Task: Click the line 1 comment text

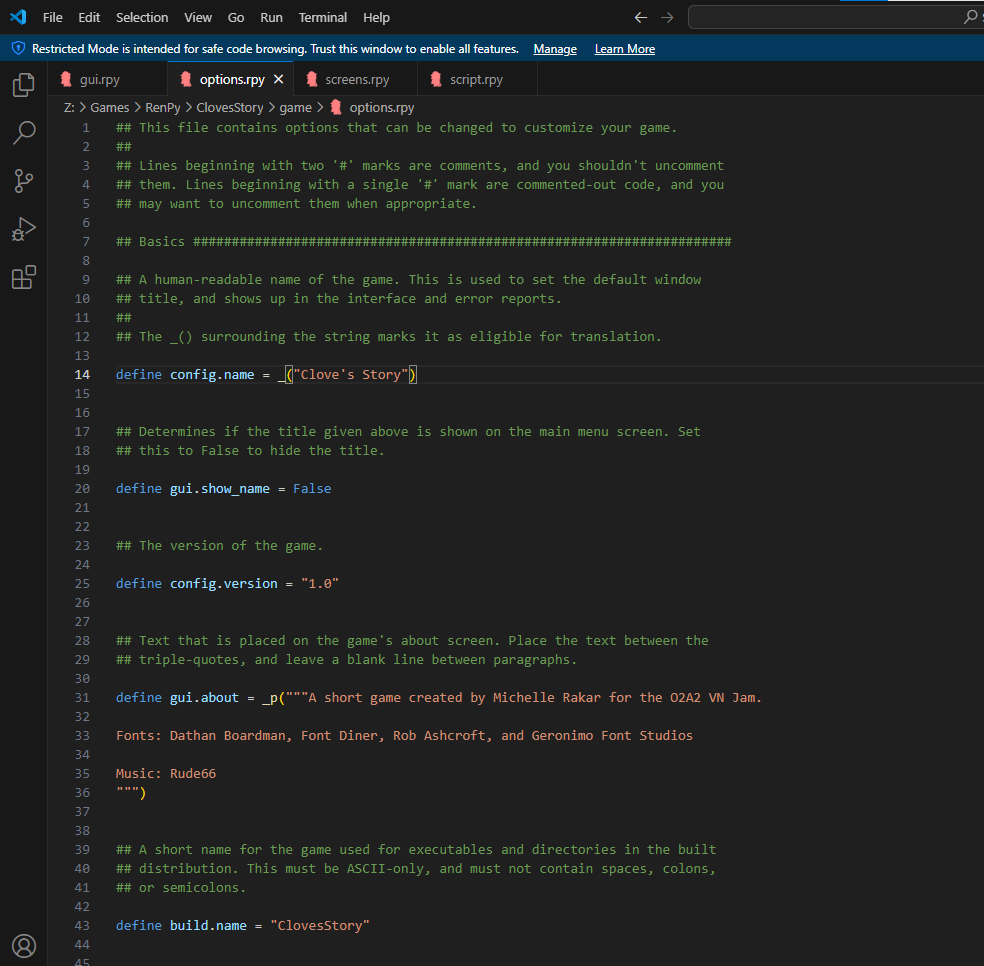Action: [397, 128]
